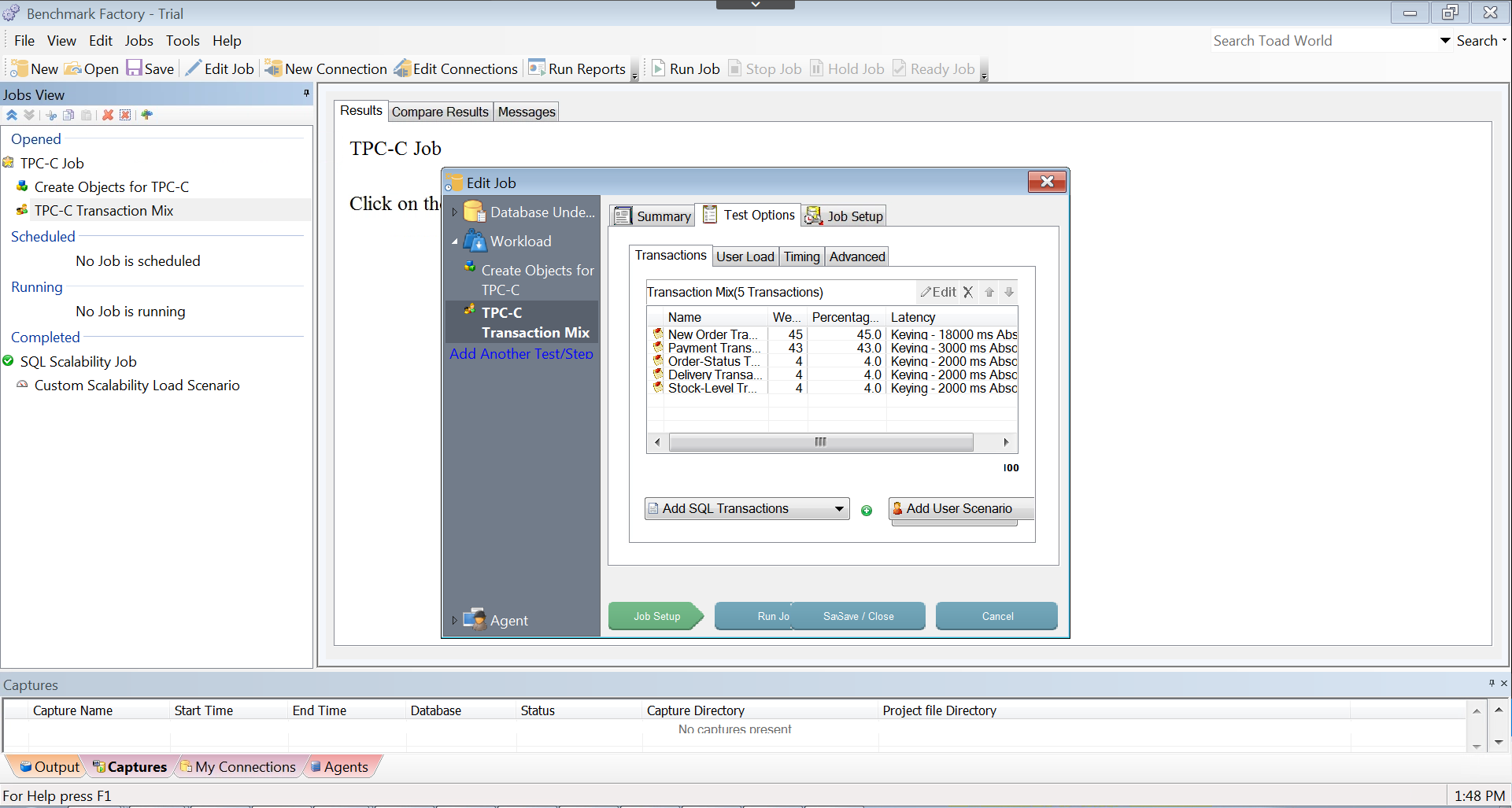Click Add User Scenario button
1512x808 pixels.
click(961, 509)
